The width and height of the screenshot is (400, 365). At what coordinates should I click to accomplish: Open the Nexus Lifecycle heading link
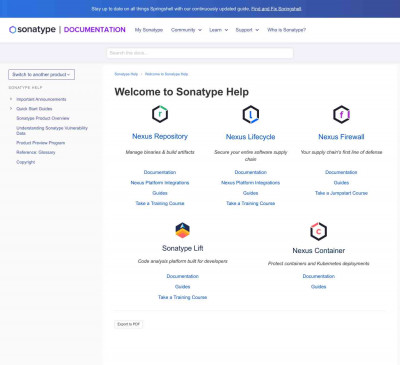point(251,137)
